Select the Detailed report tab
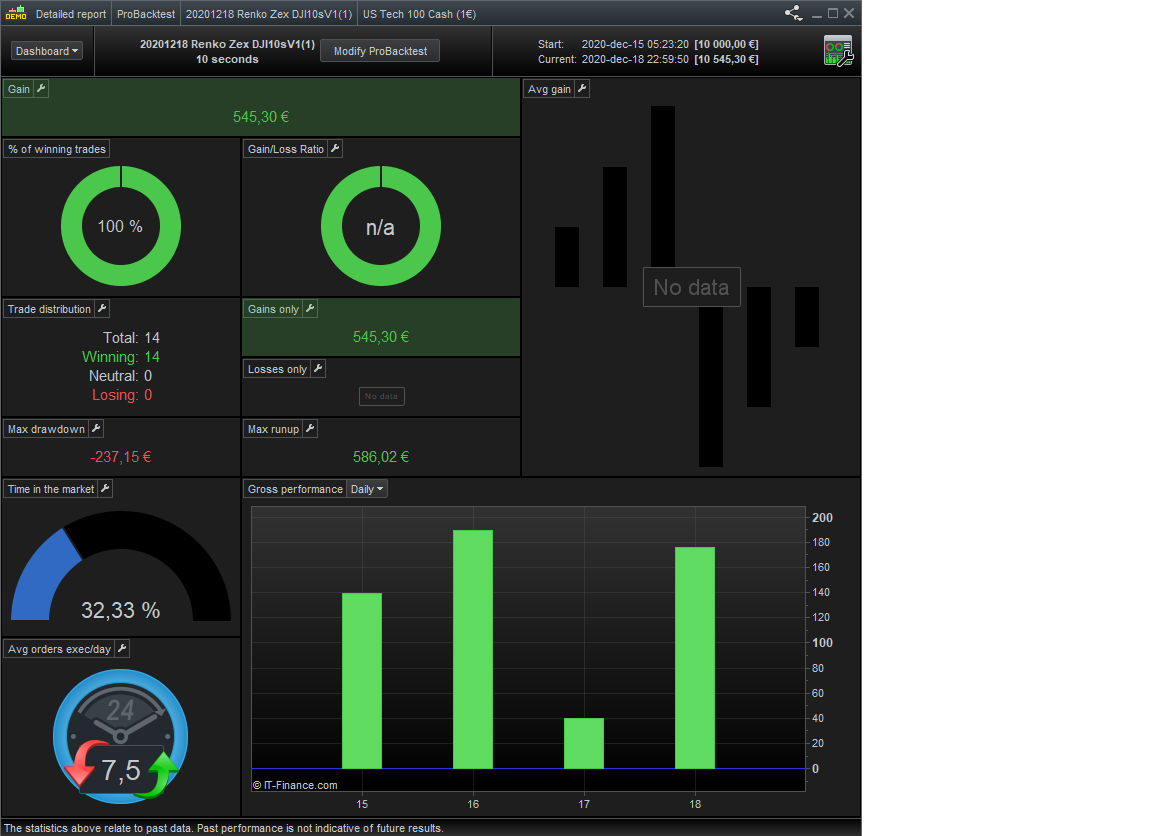1152x836 pixels. [71, 14]
